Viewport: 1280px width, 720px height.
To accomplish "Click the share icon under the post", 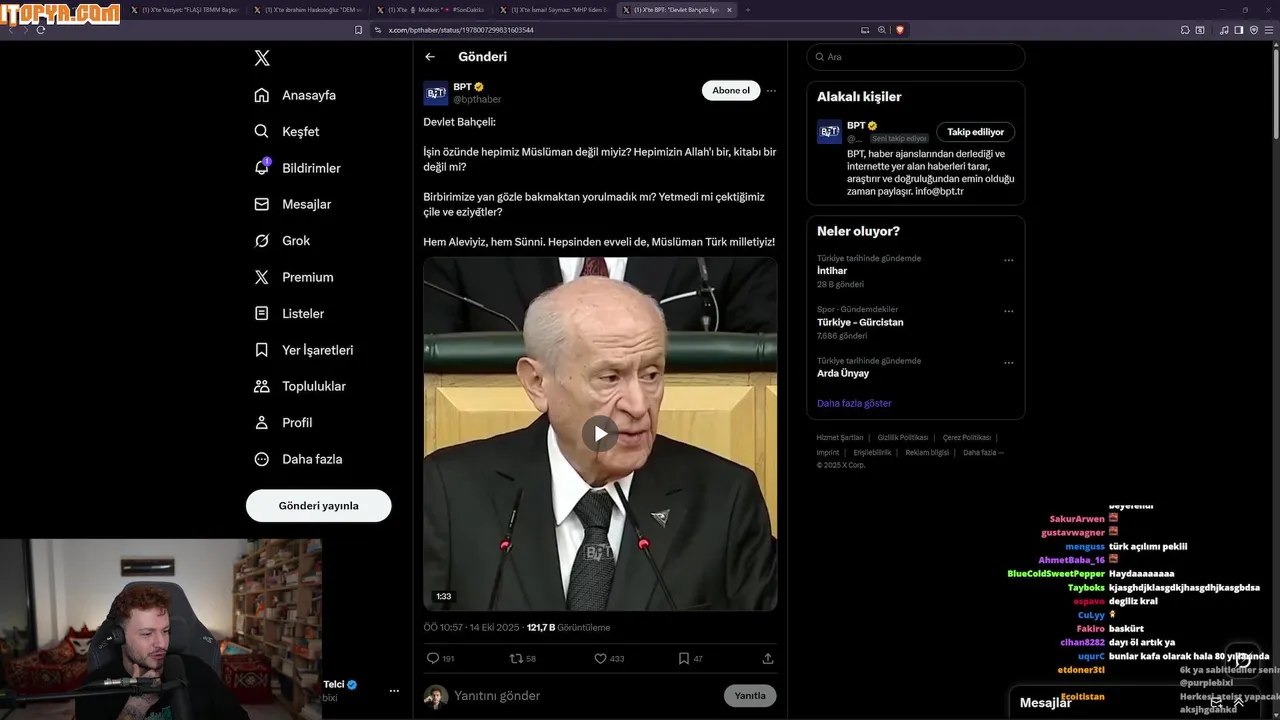I will [768, 658].
